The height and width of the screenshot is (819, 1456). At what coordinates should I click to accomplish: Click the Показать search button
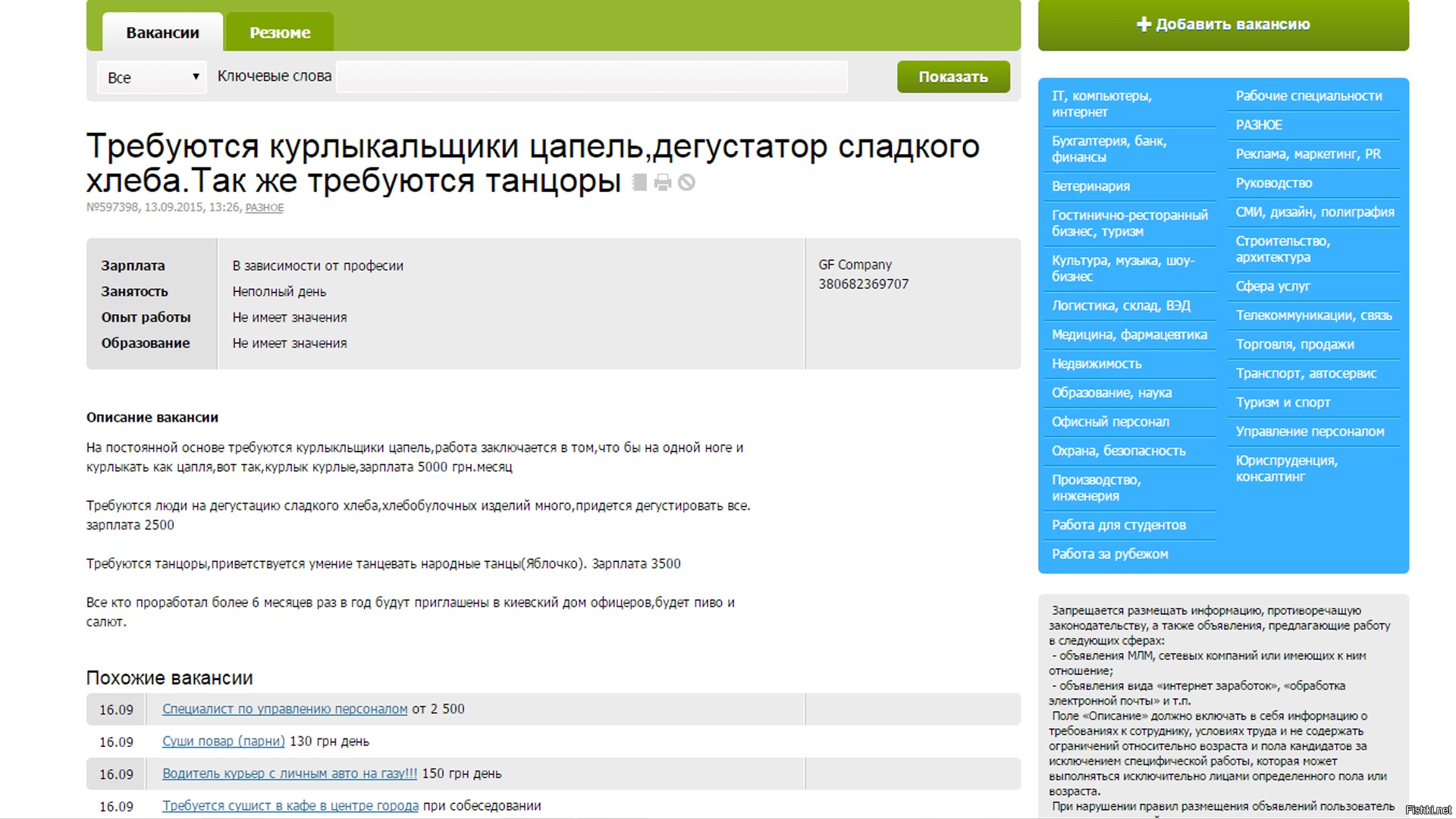pos(953,77)
